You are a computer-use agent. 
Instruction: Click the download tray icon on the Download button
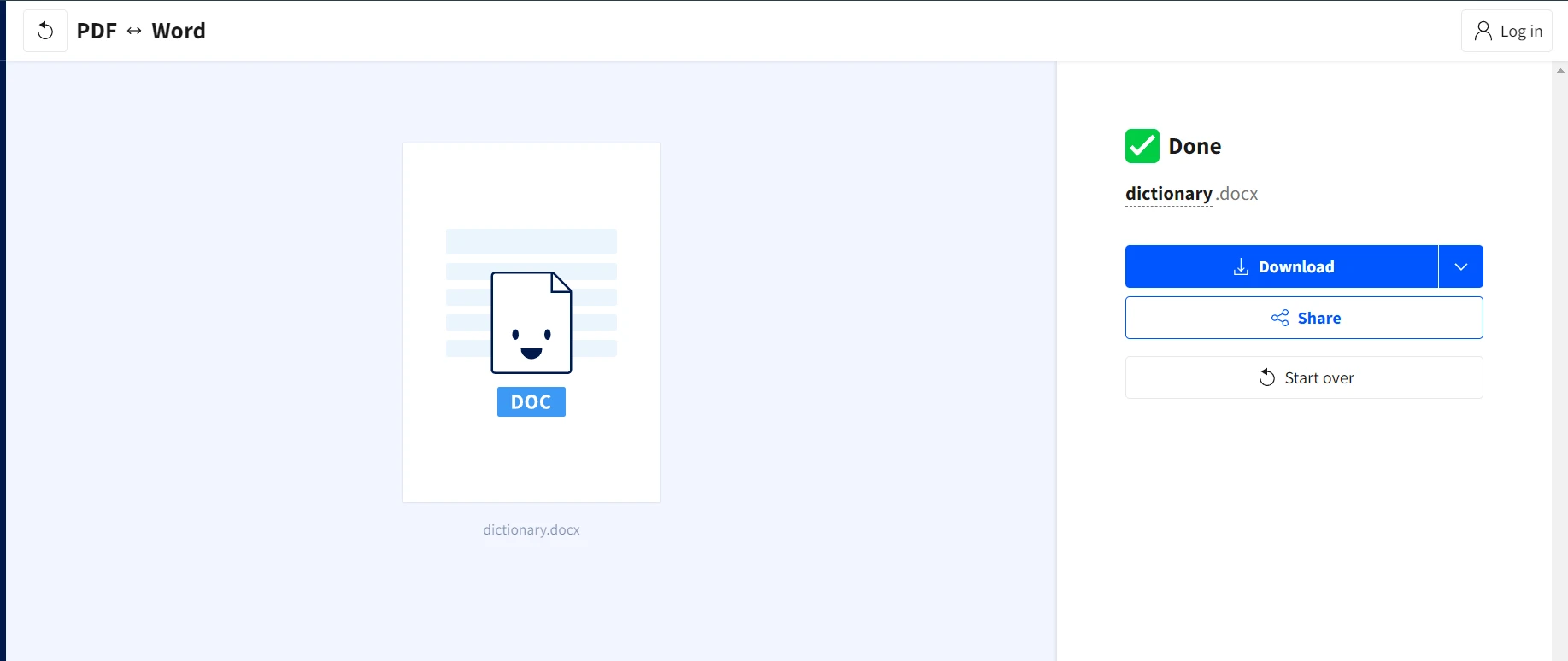click(1241, 267)
